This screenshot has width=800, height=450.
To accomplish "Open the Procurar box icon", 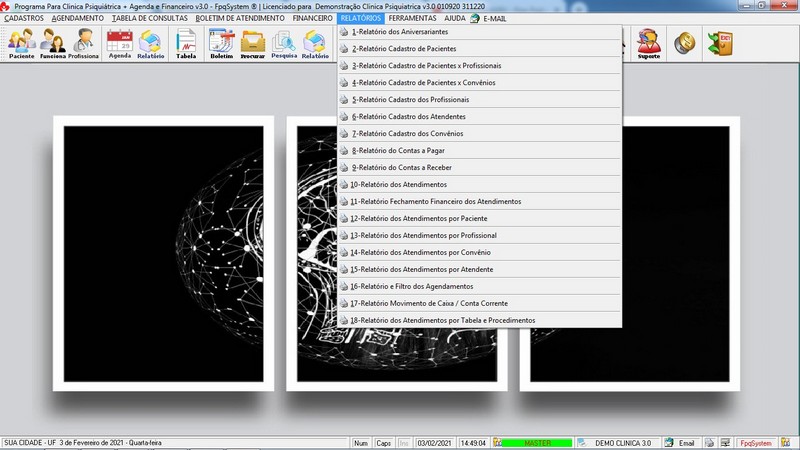I will 253,43.
